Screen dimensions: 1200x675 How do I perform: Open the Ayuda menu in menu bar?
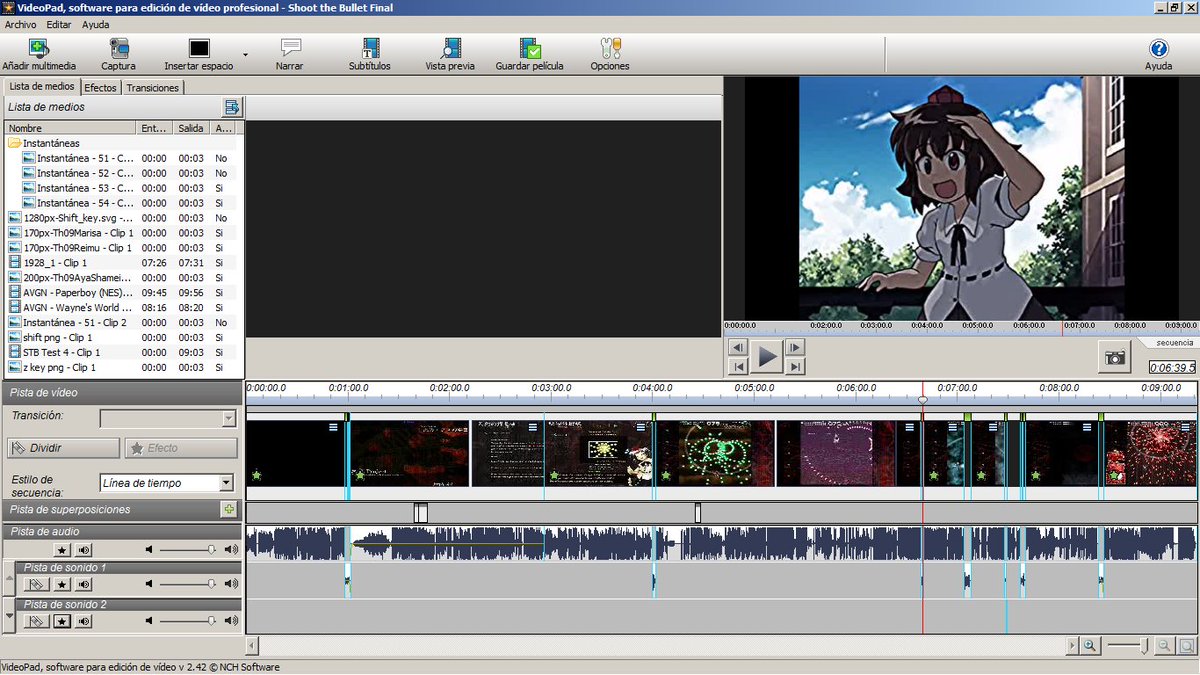pyautogui.click(x=96, y=24)
